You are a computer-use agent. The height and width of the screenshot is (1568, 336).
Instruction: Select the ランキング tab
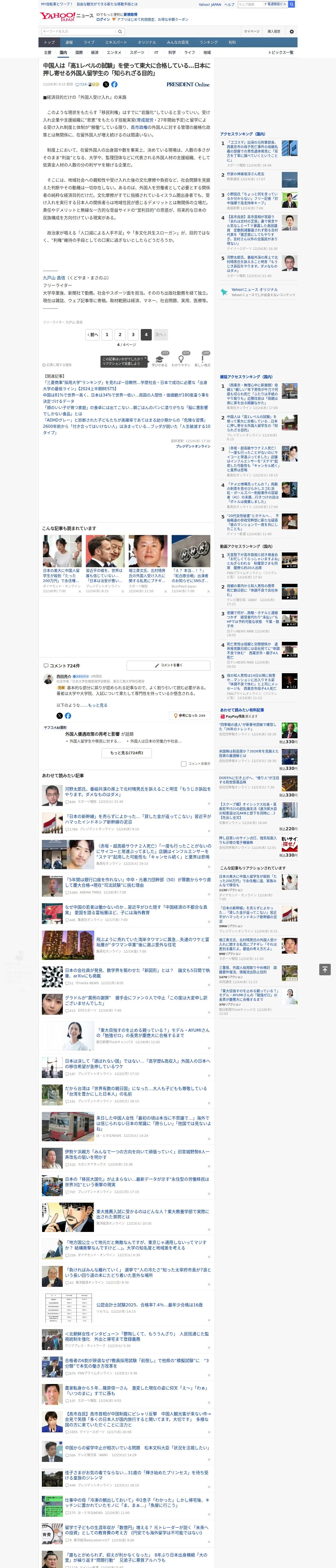pos(209,43)
